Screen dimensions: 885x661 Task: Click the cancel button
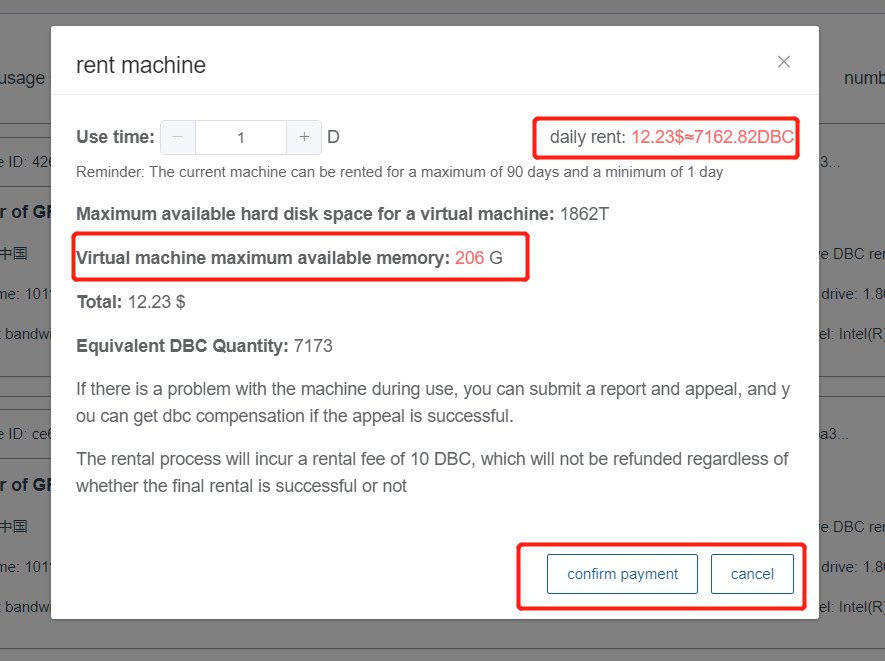point(752,574)
